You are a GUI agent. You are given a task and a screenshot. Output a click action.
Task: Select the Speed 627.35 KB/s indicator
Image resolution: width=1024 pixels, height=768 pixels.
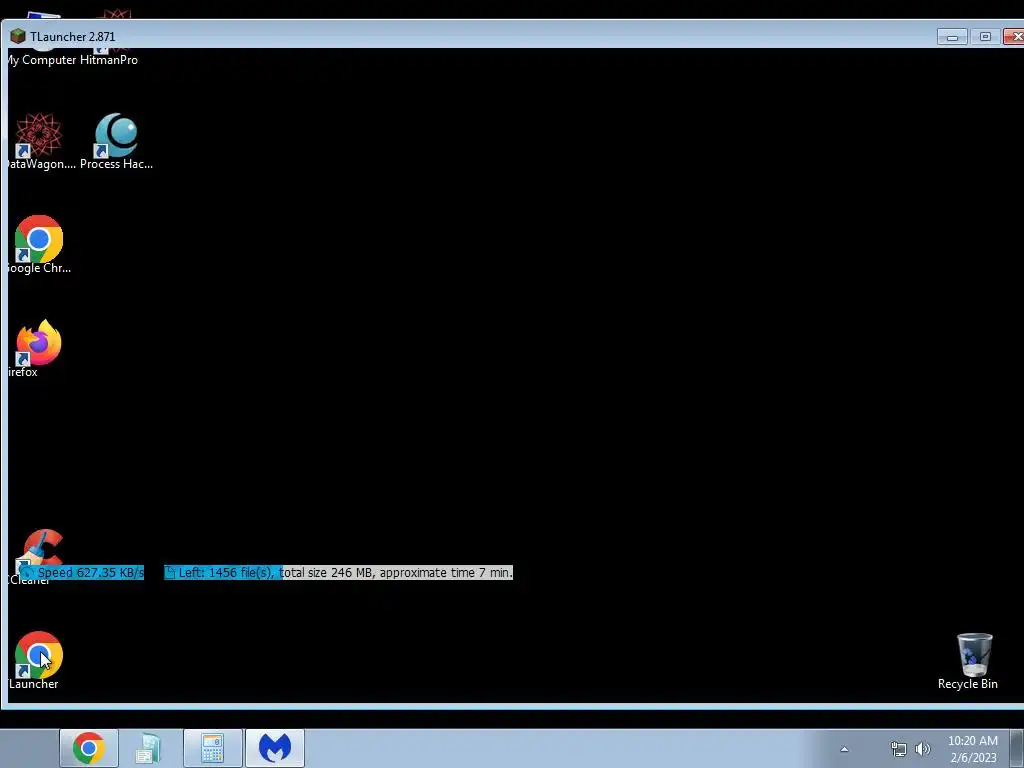82,573
